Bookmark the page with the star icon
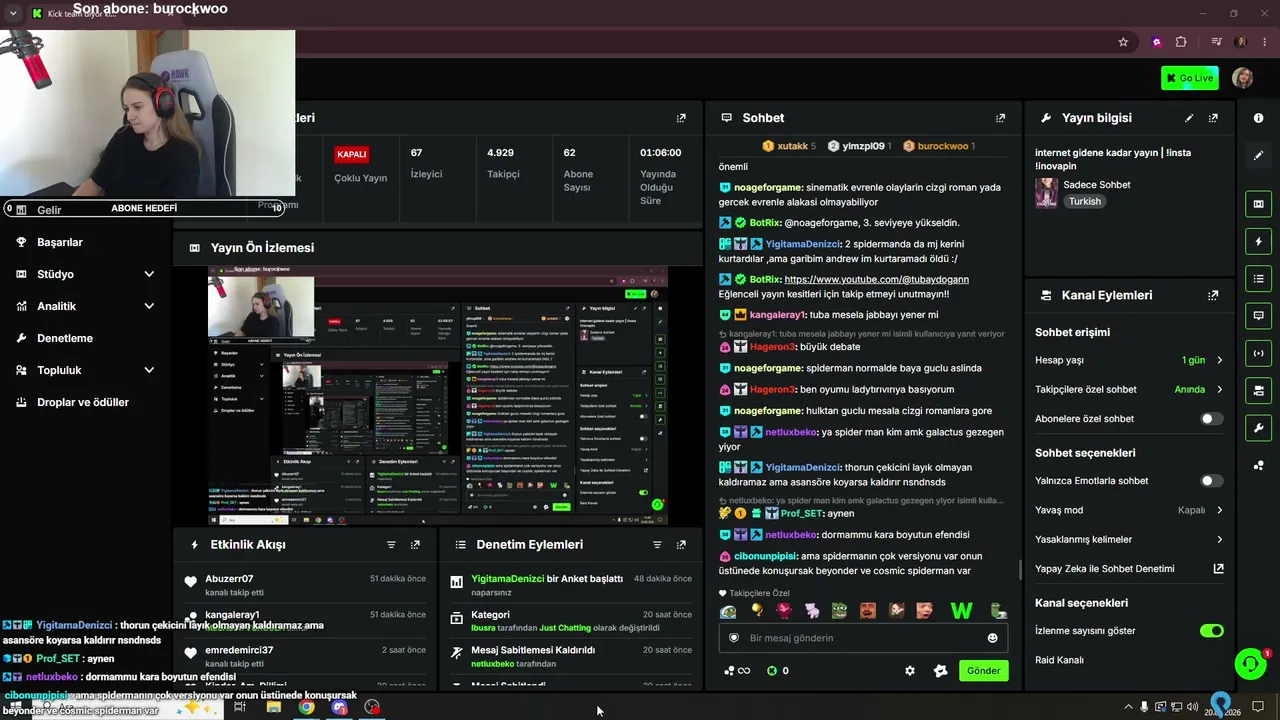 pyautogui.click(x=1123, y=42)
